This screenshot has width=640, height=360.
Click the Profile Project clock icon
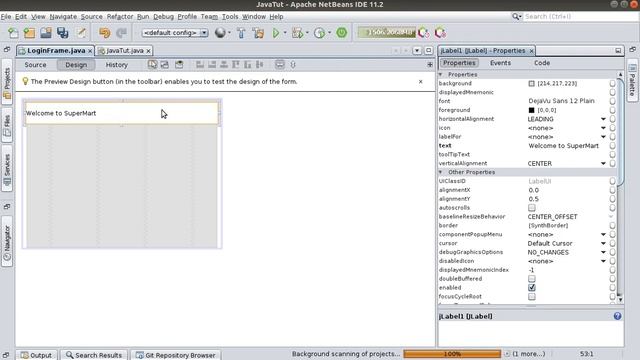coord(320,33)
